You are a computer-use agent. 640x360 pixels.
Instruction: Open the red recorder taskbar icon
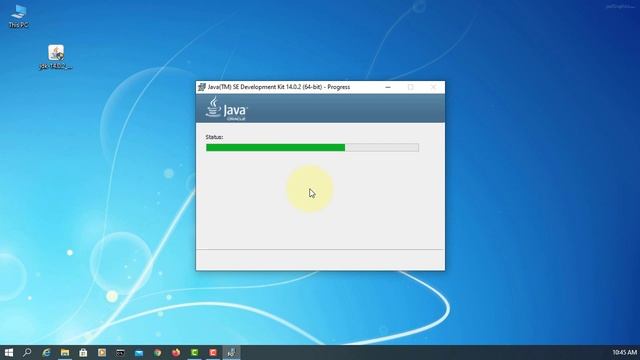pos(213,352)
